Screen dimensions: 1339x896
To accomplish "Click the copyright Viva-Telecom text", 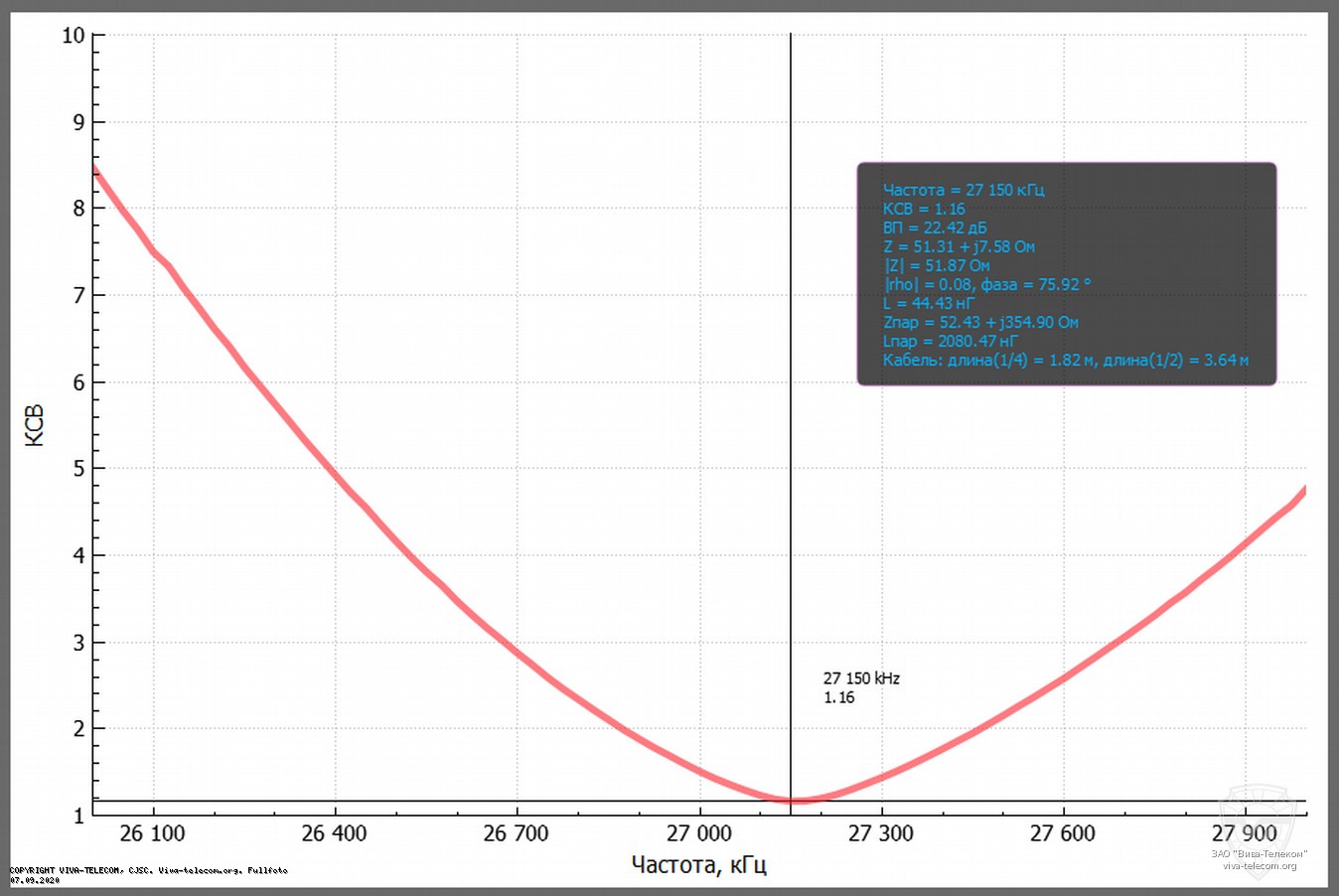I will pos(149,870).
